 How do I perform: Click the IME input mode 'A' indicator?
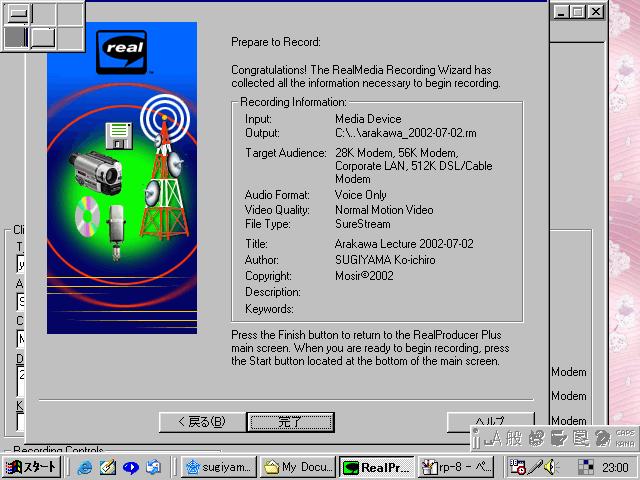493,439
